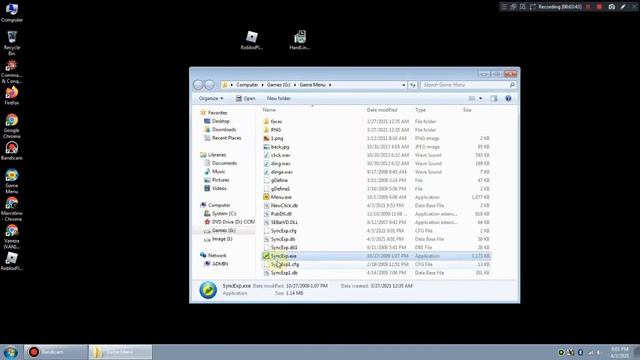The height and width of the screenshot is (360, 640).
Task: Open the Game Menu desktop shortcut
Action: coord(12,181)
